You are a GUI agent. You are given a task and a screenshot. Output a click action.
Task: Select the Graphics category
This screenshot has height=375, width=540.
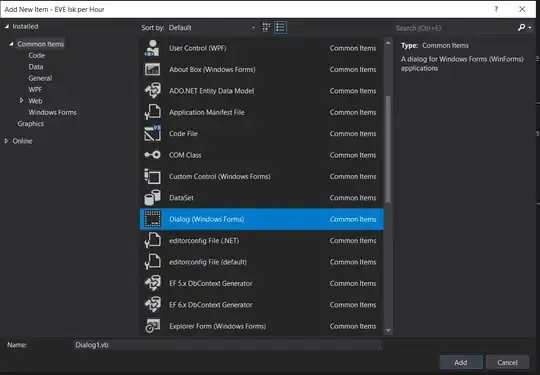tap(31, 124)
